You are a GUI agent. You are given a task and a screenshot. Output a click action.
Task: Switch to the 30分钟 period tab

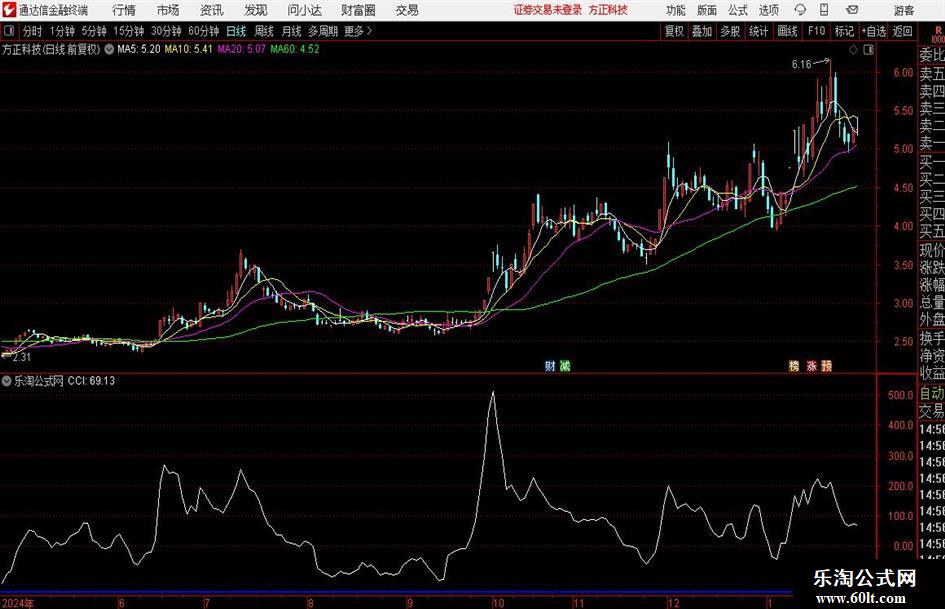[x=166, y=31]
